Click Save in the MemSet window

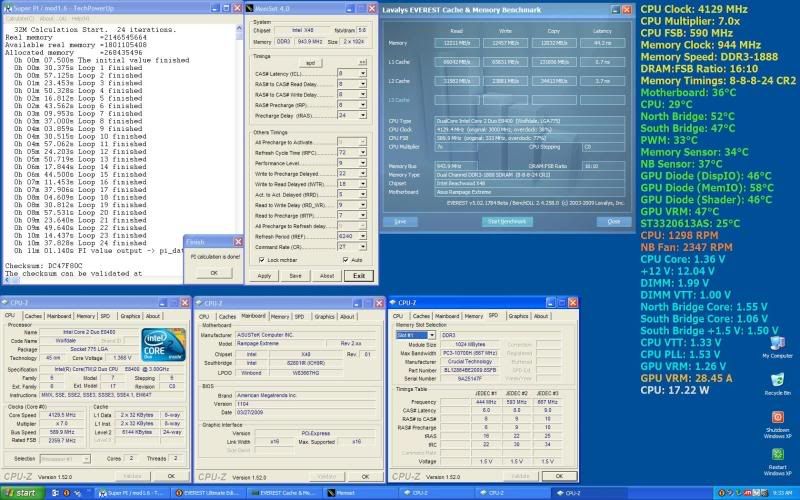[295, 276]
